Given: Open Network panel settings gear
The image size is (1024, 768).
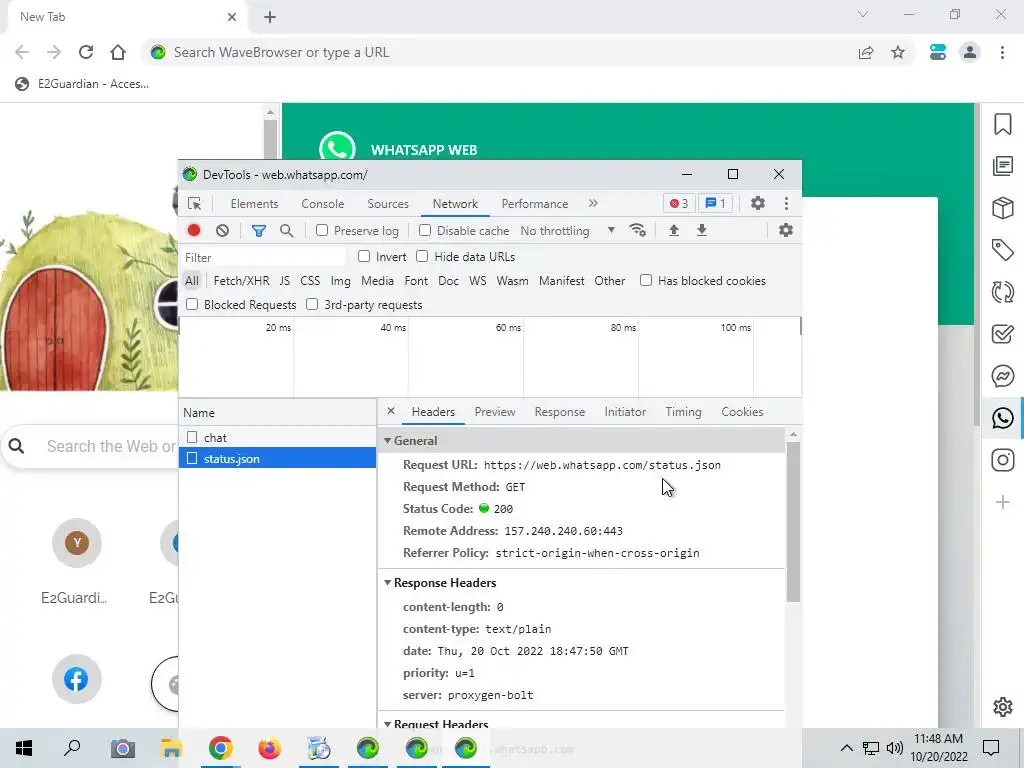Looking at the screenshot, I should [x=786, y=230].
